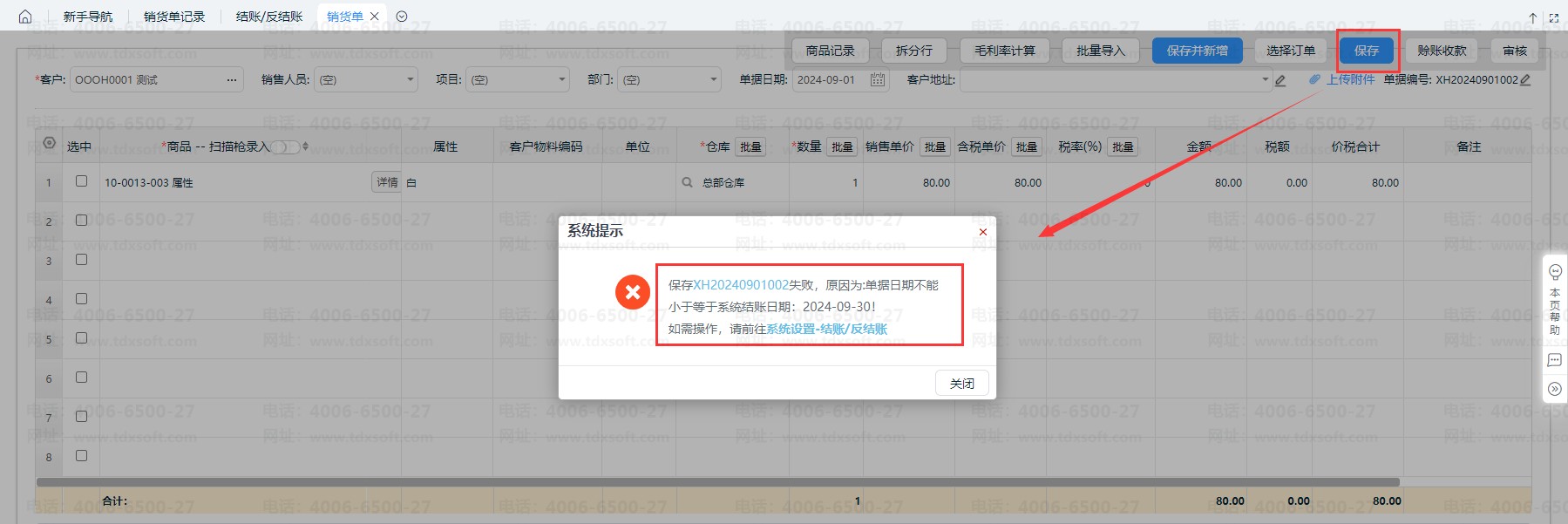Open the calendar picker for document date
1568x524 pixels.
click(878, 80)
